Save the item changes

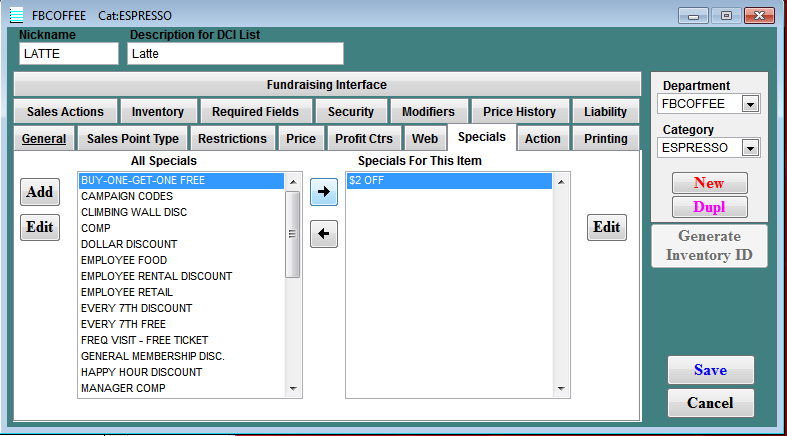pyautogui.click(x=710, y=370)
